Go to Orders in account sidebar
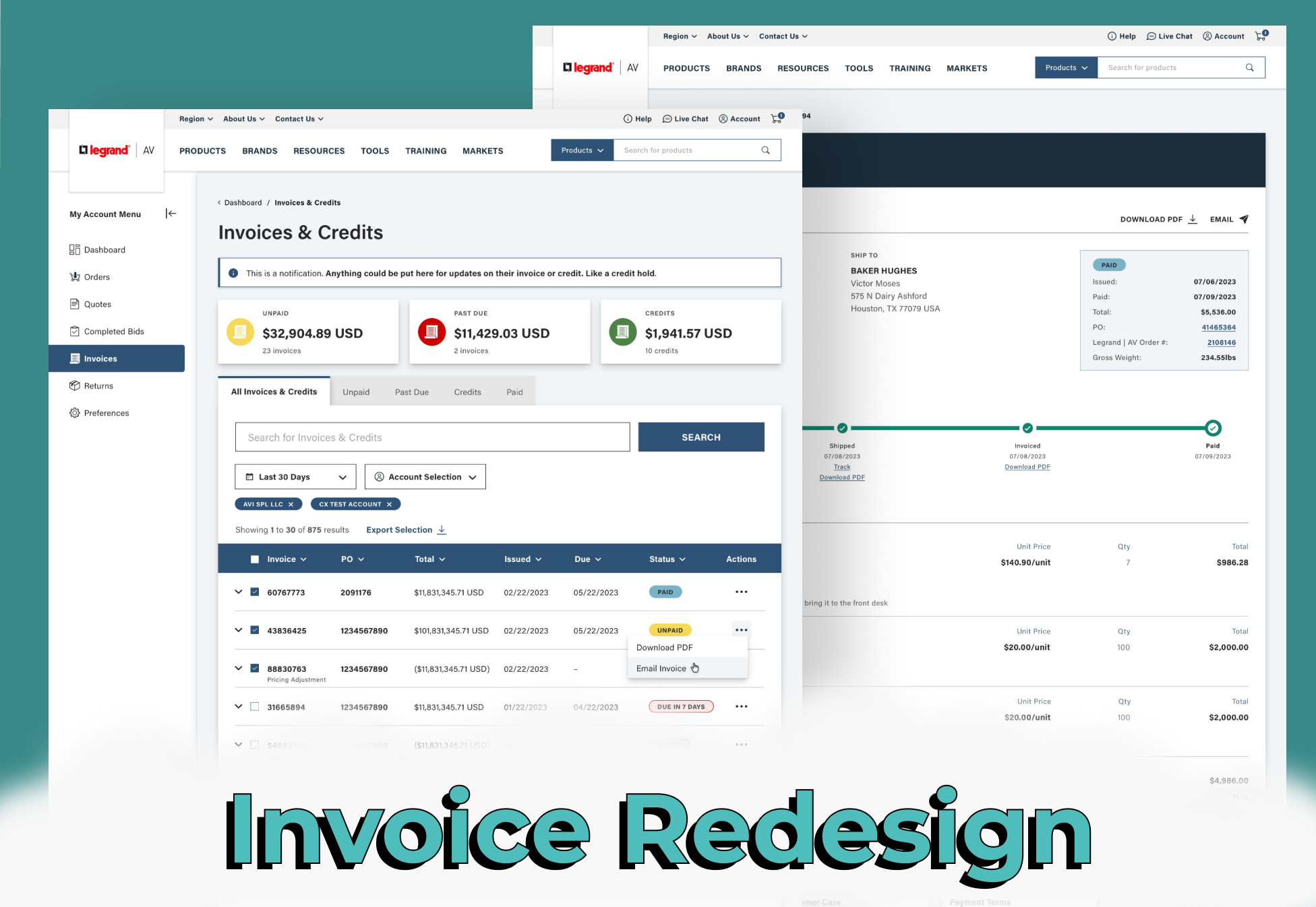This screenshot has width=1316, height=907. pyautogui.click(x=90, y=277)
